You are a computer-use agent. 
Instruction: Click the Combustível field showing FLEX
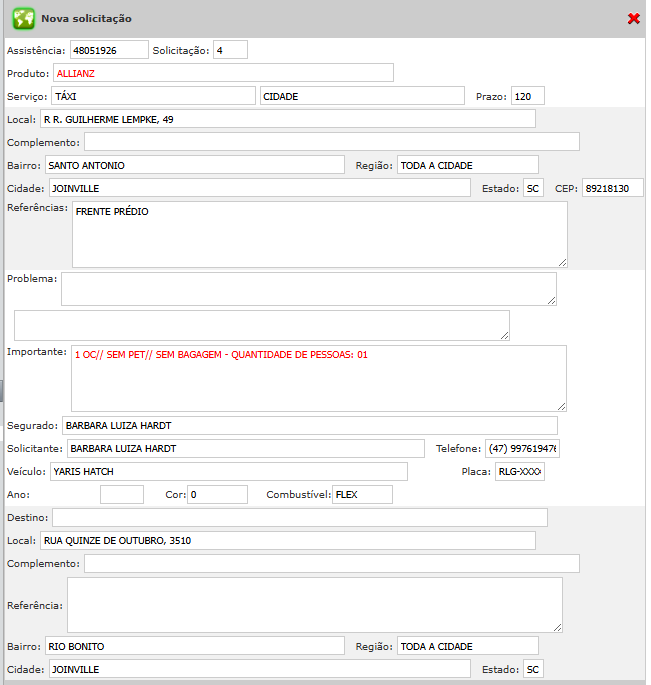point(362,495)
